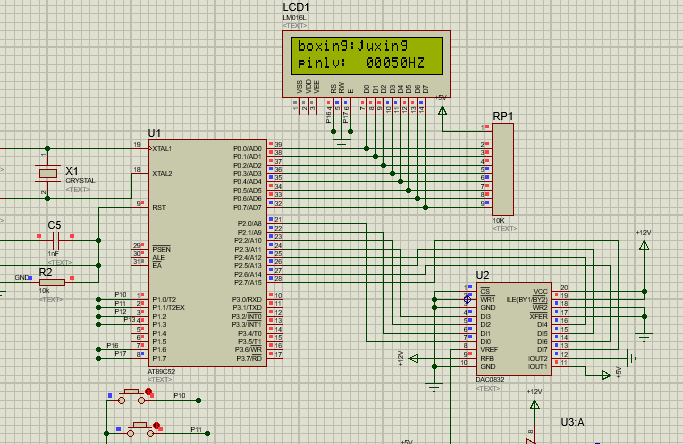Click the P3.7/RD pin label on U1
Viewport: 683px width, 444px height.
point(249,358)
